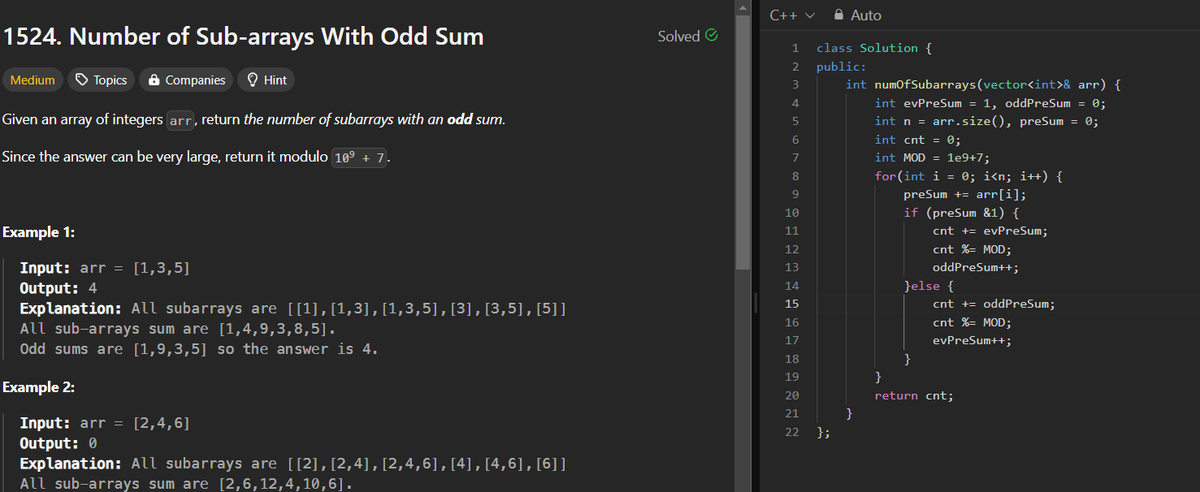The height and width of the screenshot is (492, 1200).
Task: Open the Topics tag button
Action: coord(101,80)
